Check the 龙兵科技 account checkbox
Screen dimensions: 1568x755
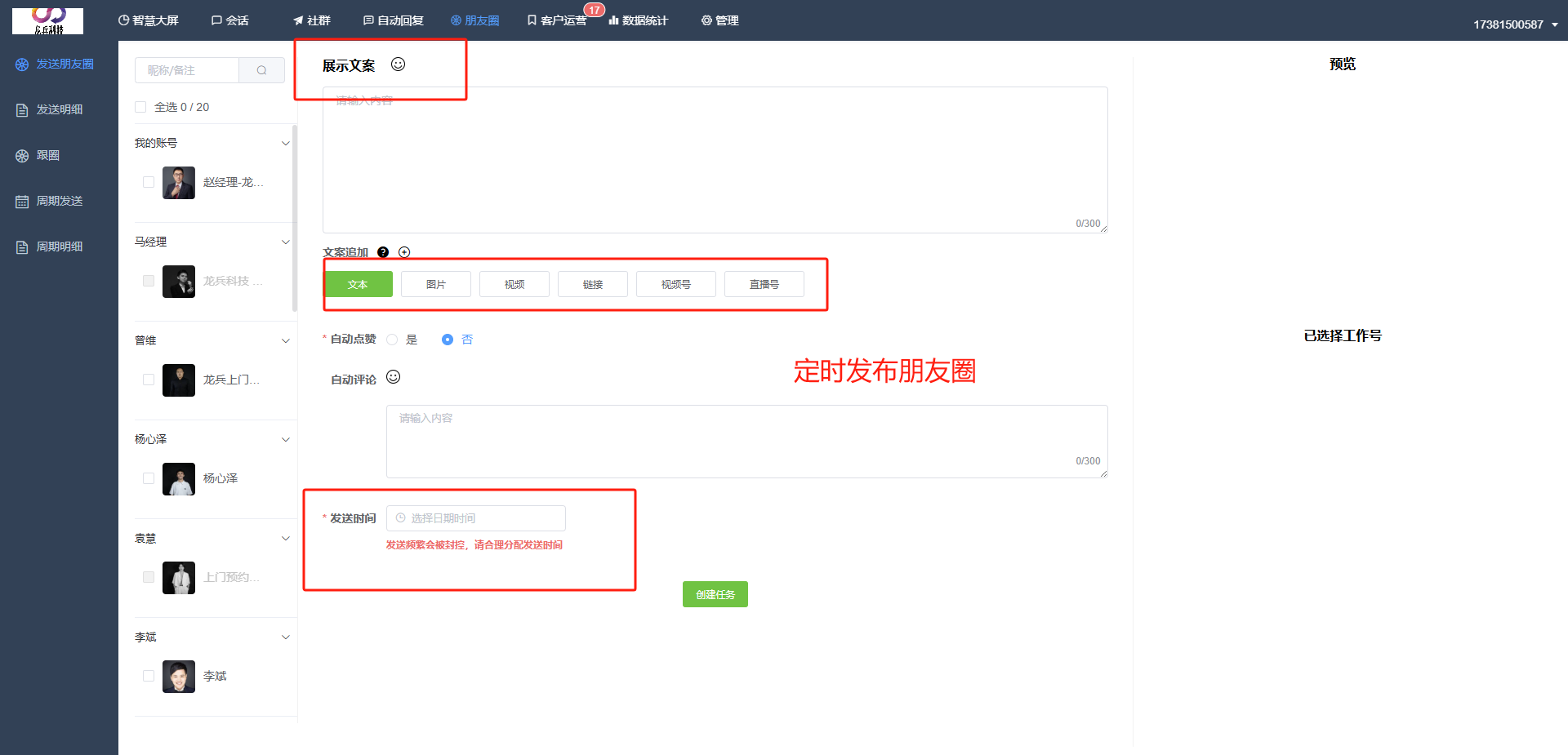tap(149, 281)
